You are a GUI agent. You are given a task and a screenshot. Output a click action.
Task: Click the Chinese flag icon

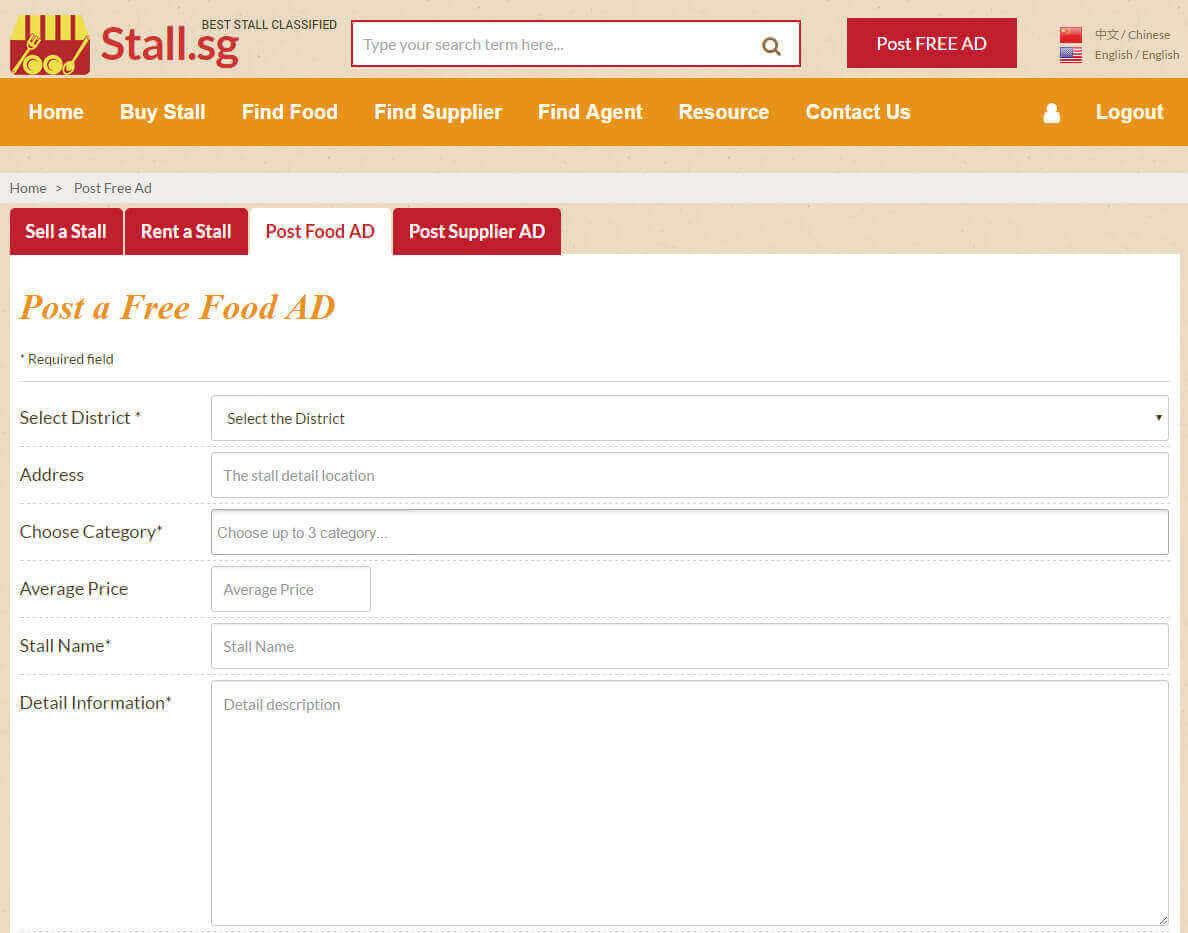click(x=1071, y=35)
